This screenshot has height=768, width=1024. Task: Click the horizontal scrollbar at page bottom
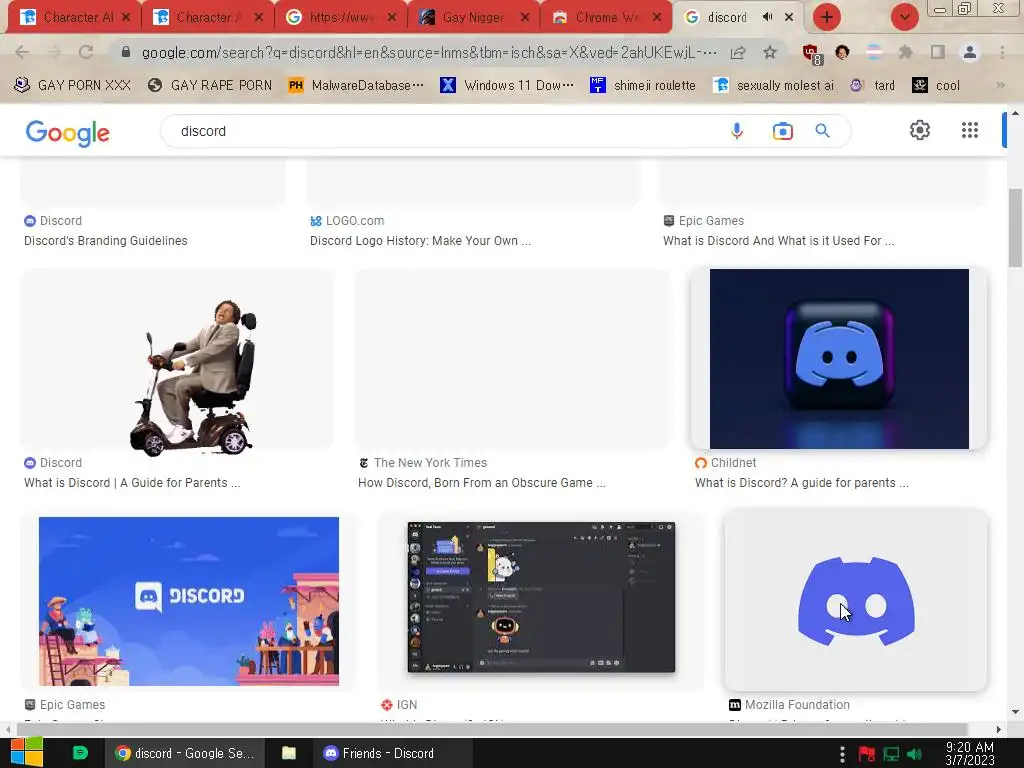pos(492,729)
